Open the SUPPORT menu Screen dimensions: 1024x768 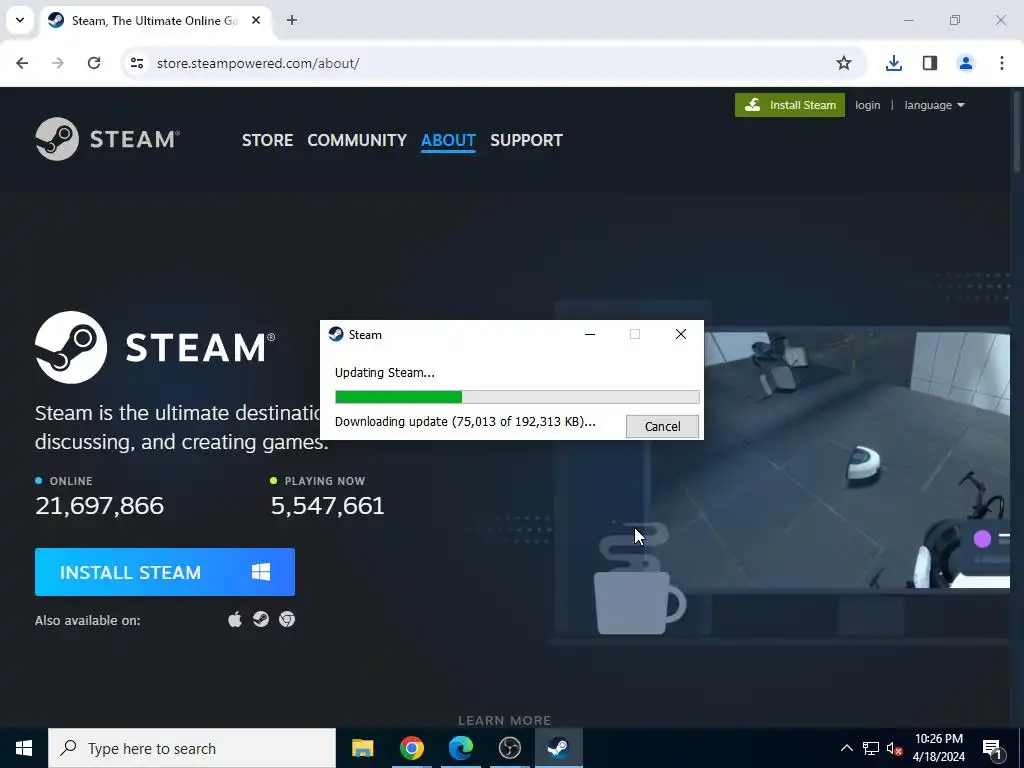pyautogui.click(x=526, y=140)
